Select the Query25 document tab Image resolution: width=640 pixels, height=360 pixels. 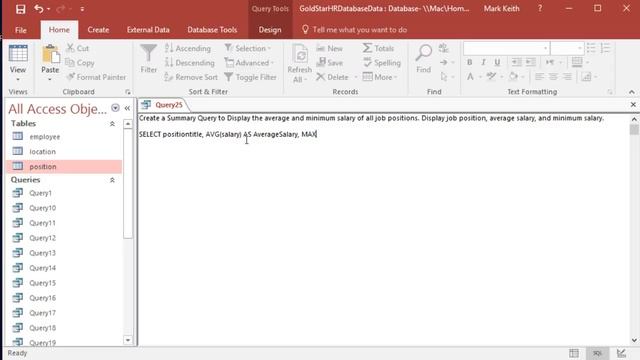pyautogui.click(x=163, y=105)
